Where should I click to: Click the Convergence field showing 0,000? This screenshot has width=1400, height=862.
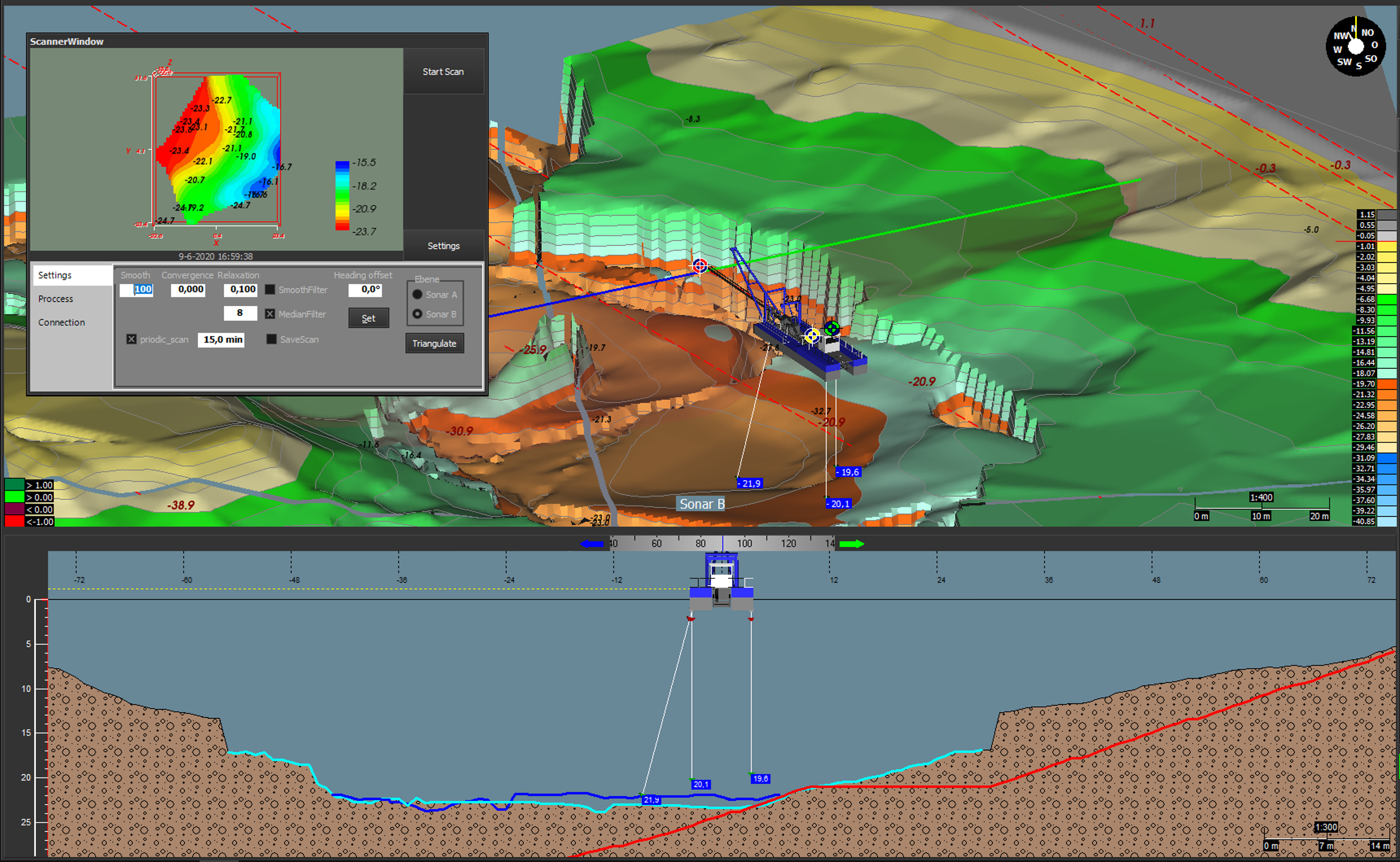pos(188,289)
